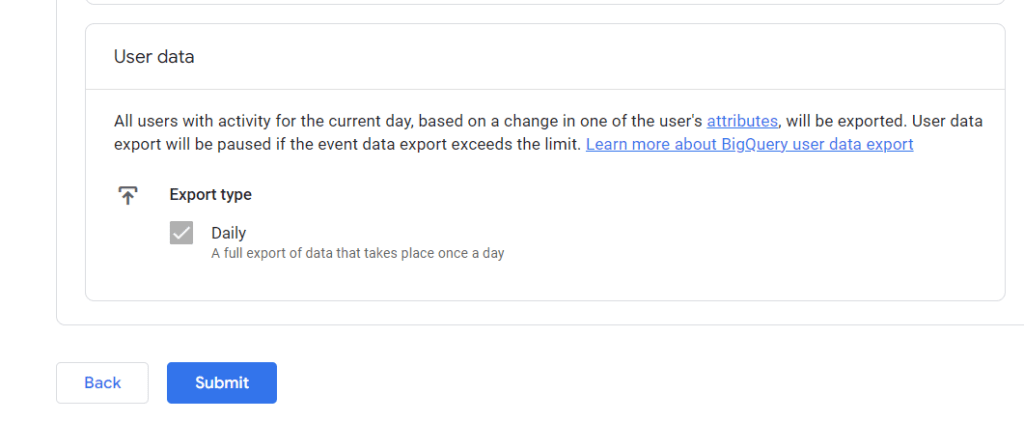Screen dimensions: 1024x422
Task: Click the User data section heading
Action: (x=154, y=57)
